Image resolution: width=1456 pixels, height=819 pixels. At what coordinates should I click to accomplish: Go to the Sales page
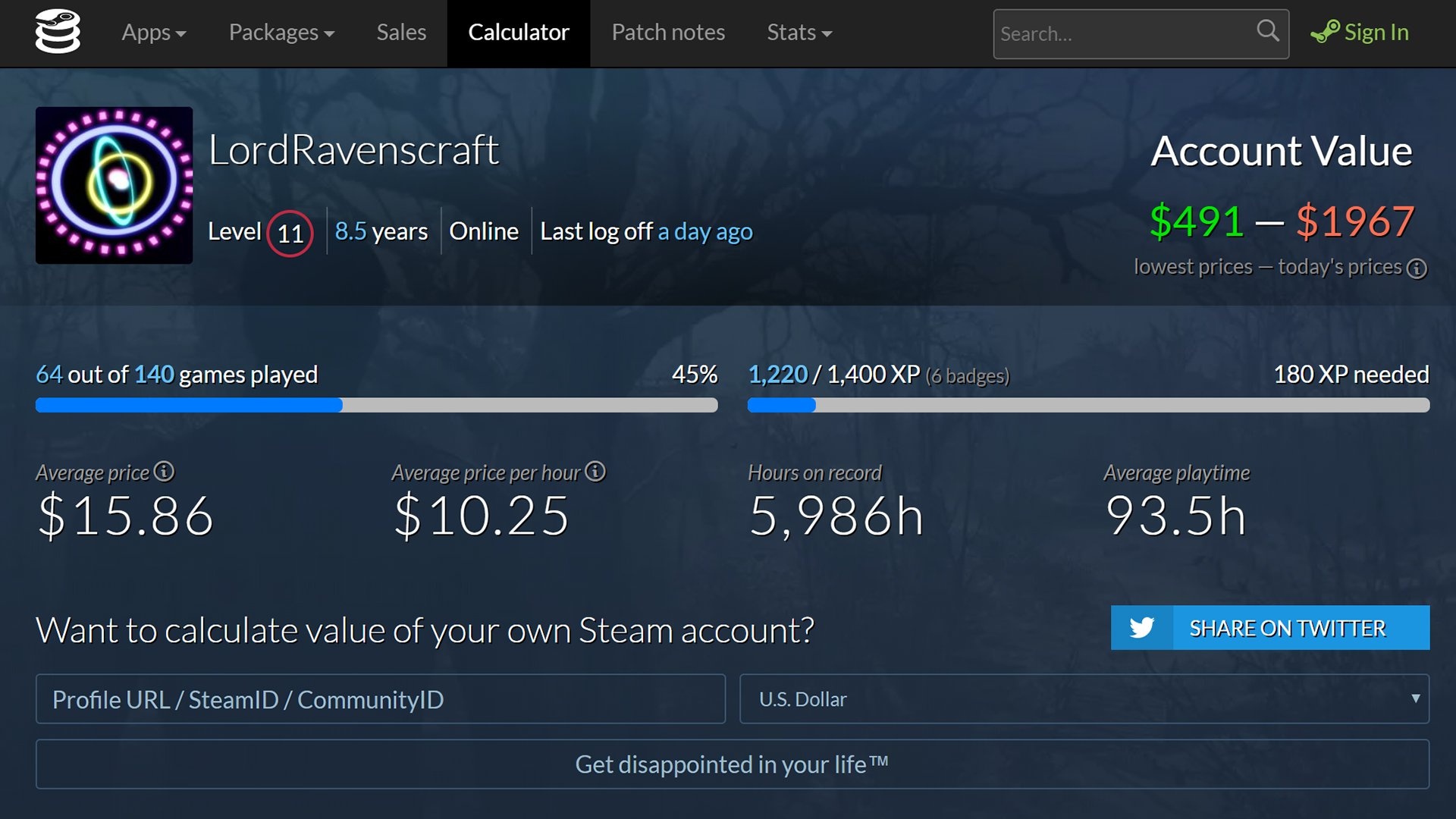click(x=401, y=33)
